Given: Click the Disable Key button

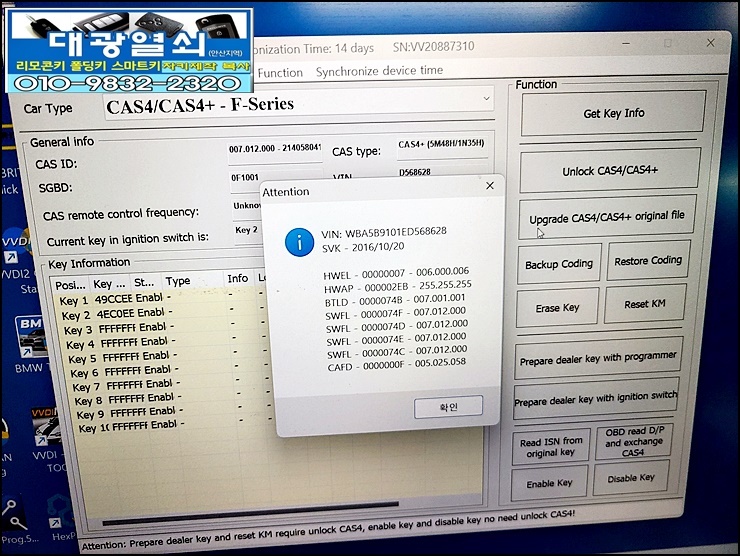Looking at the screenshot, I should click(631, 478).
